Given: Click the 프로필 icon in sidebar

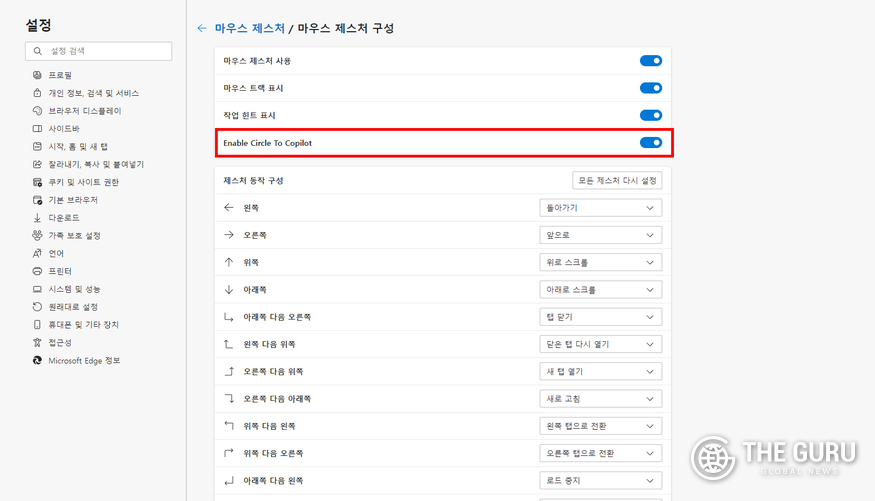Looking at the screenshot, I should (37, 75).
